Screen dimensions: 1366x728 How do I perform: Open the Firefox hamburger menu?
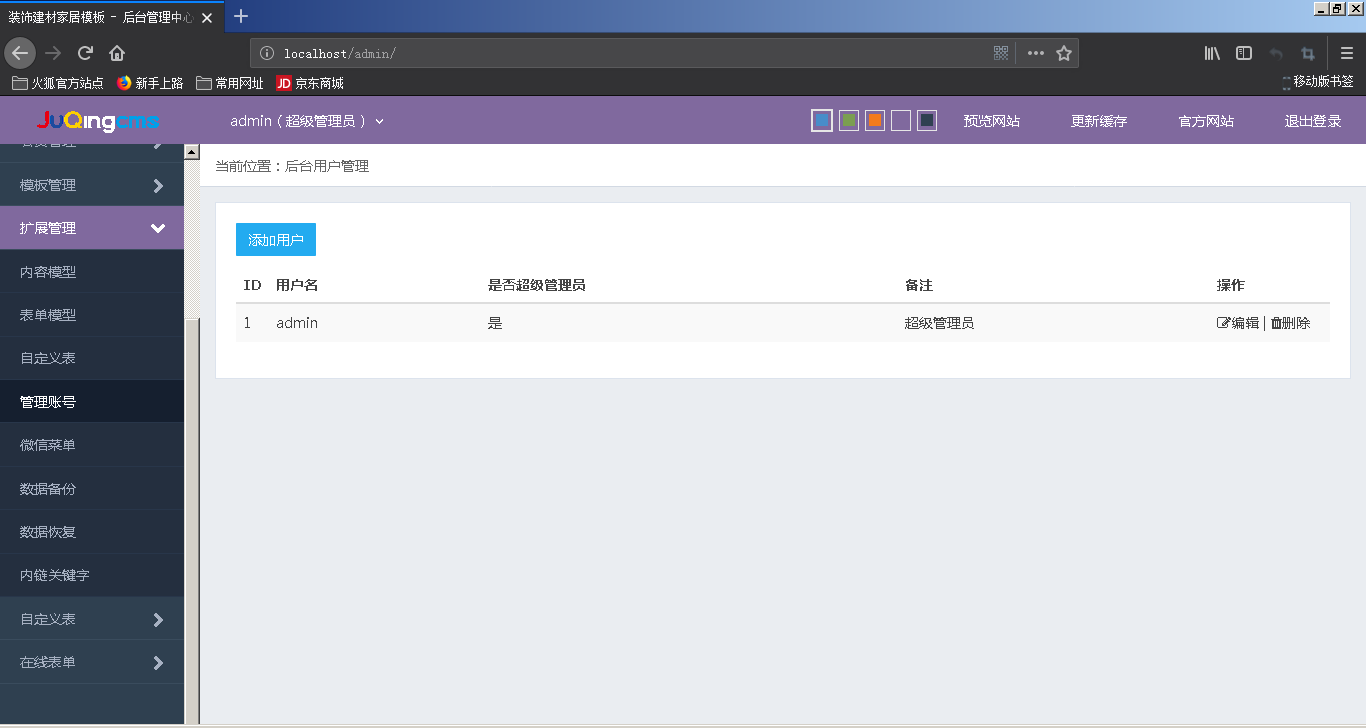1347,53
